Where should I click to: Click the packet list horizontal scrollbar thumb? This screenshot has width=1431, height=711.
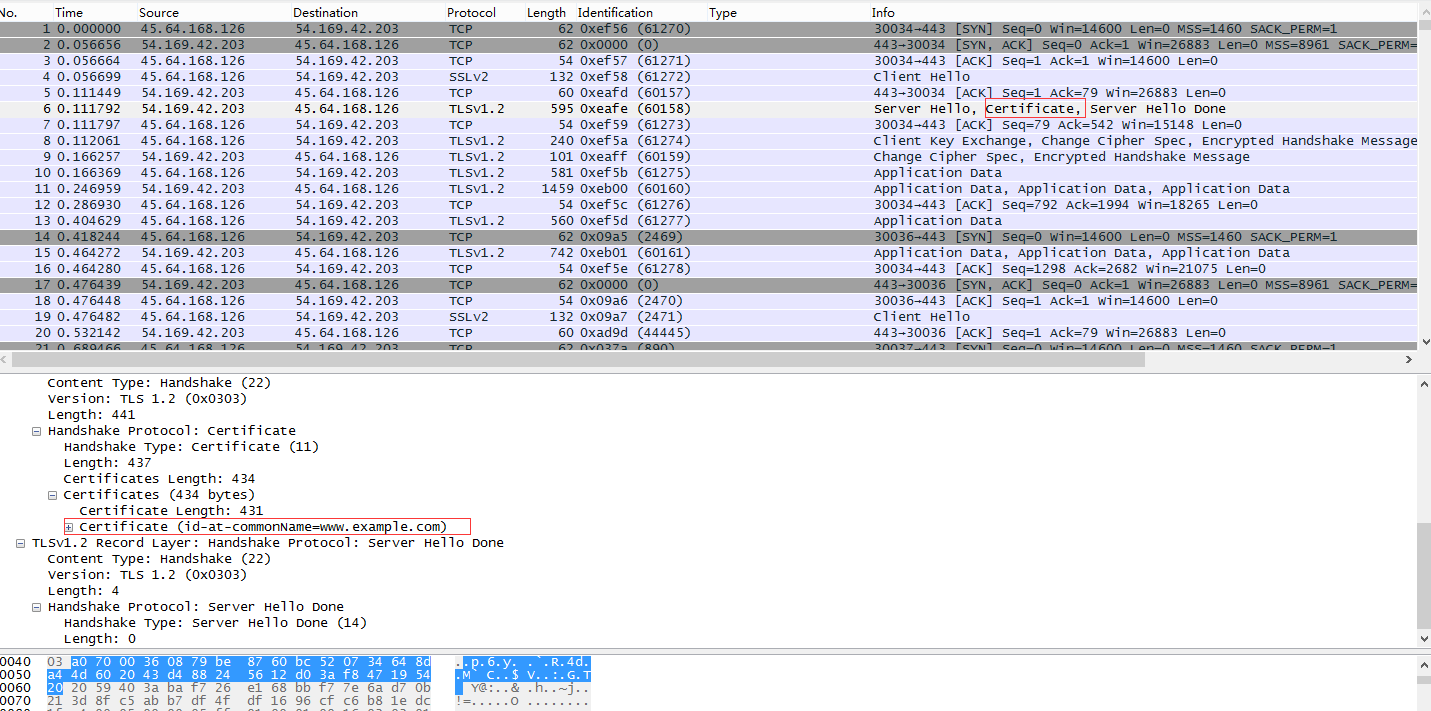coord(579,359)
